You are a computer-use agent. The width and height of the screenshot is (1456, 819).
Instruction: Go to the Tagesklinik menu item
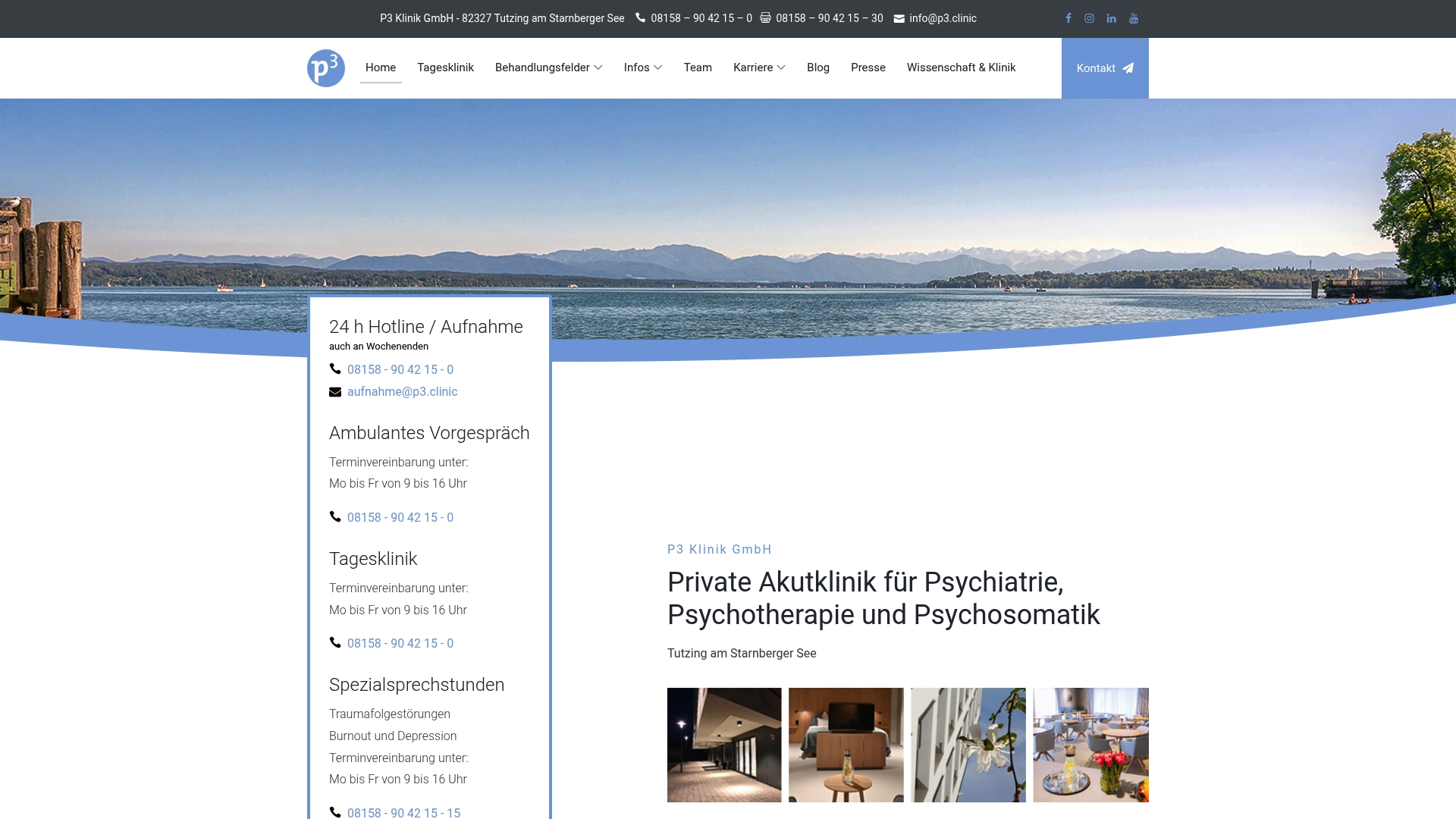click(x=445, y=67)
